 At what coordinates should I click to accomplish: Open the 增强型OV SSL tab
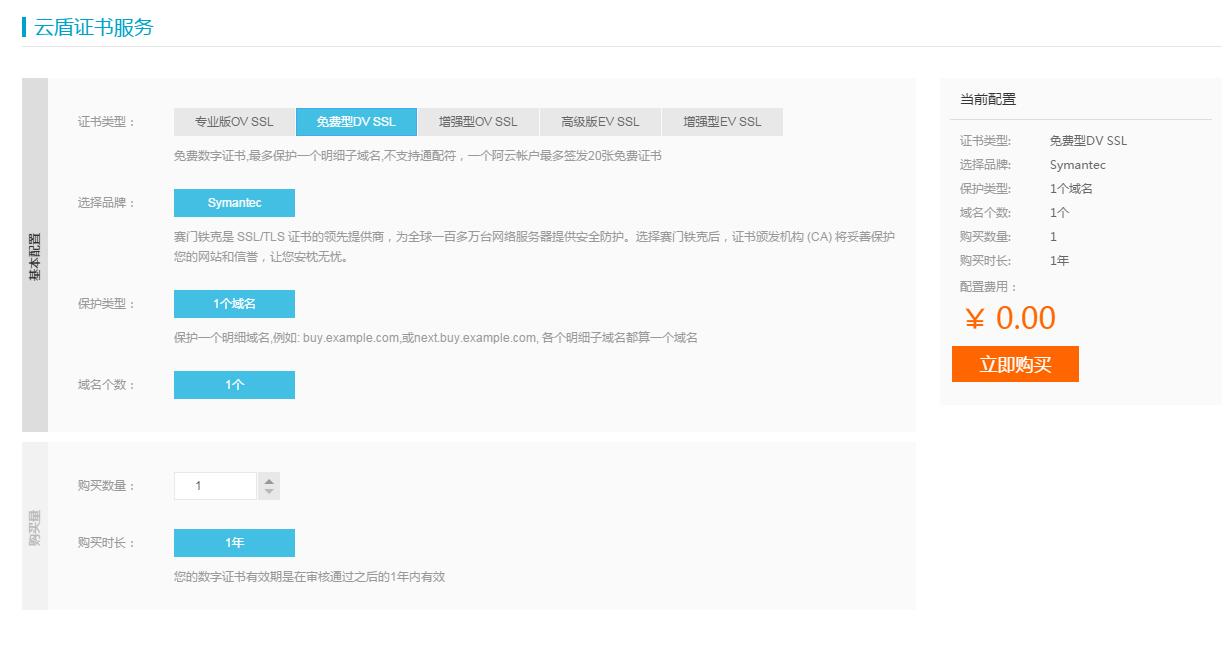point(477,121)
